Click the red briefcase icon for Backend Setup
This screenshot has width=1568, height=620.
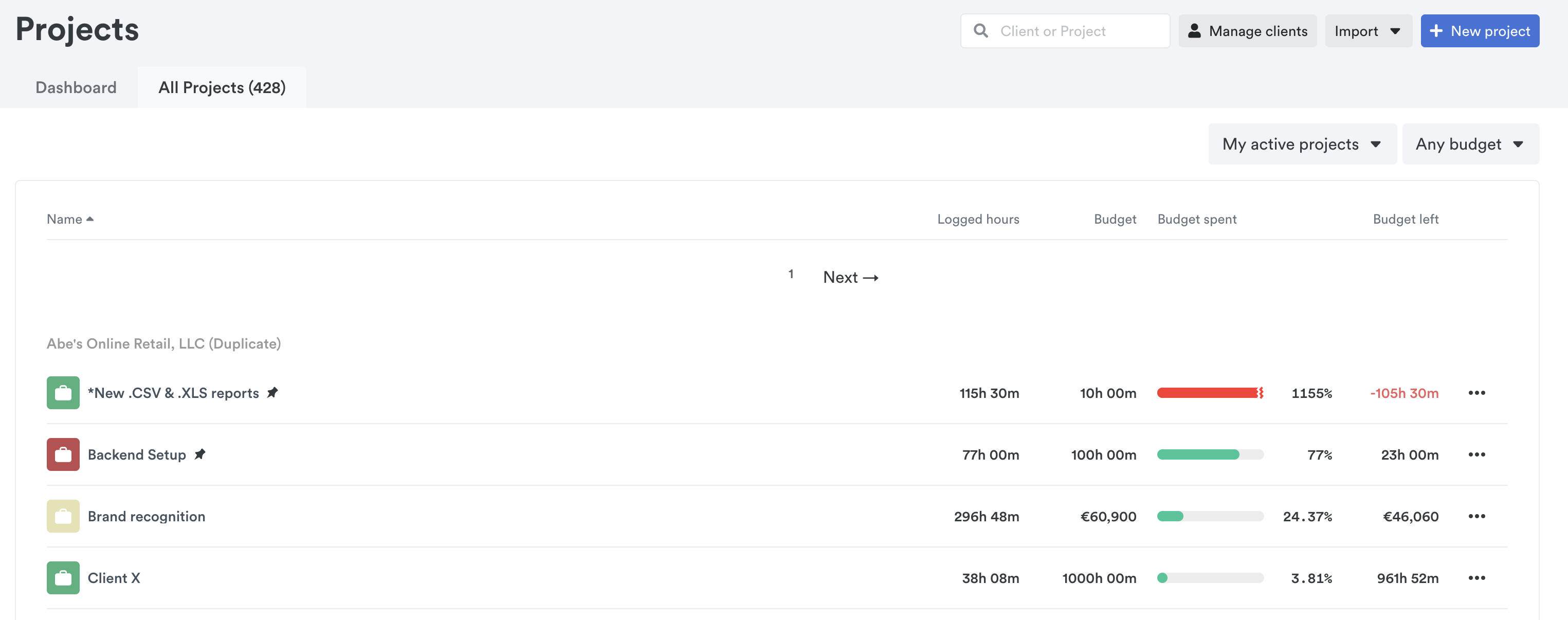click(x=63, y=454)
